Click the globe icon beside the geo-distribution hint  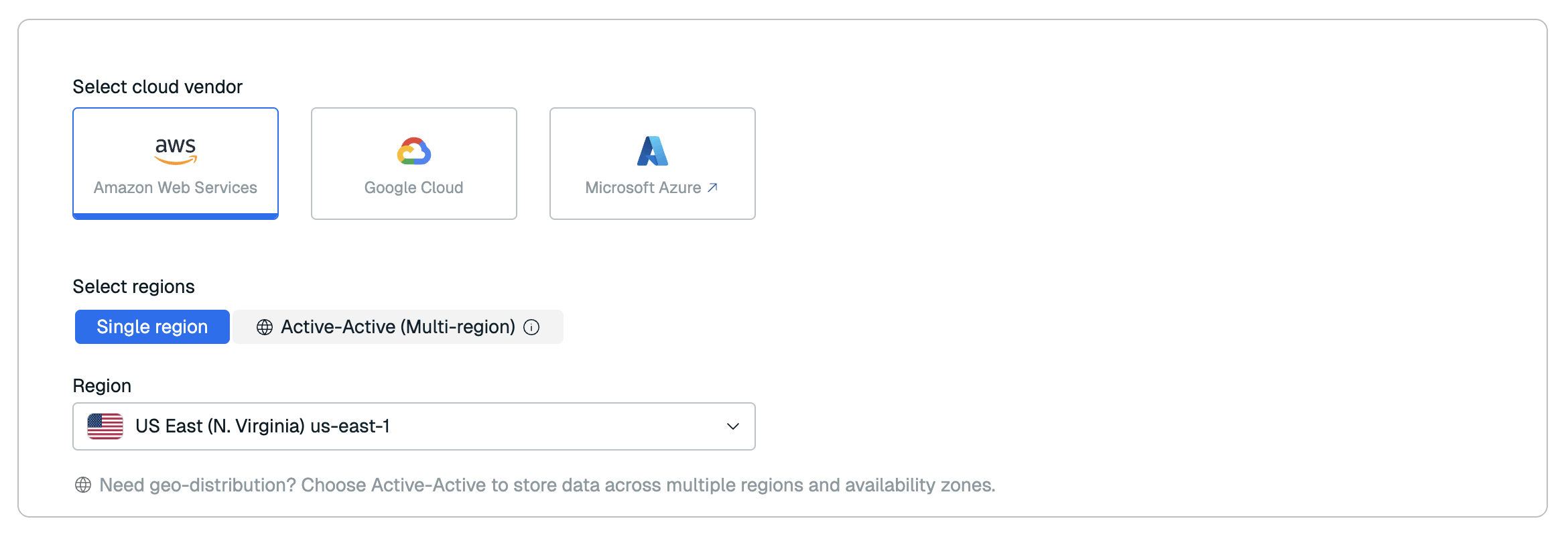[x=83, y=485]
